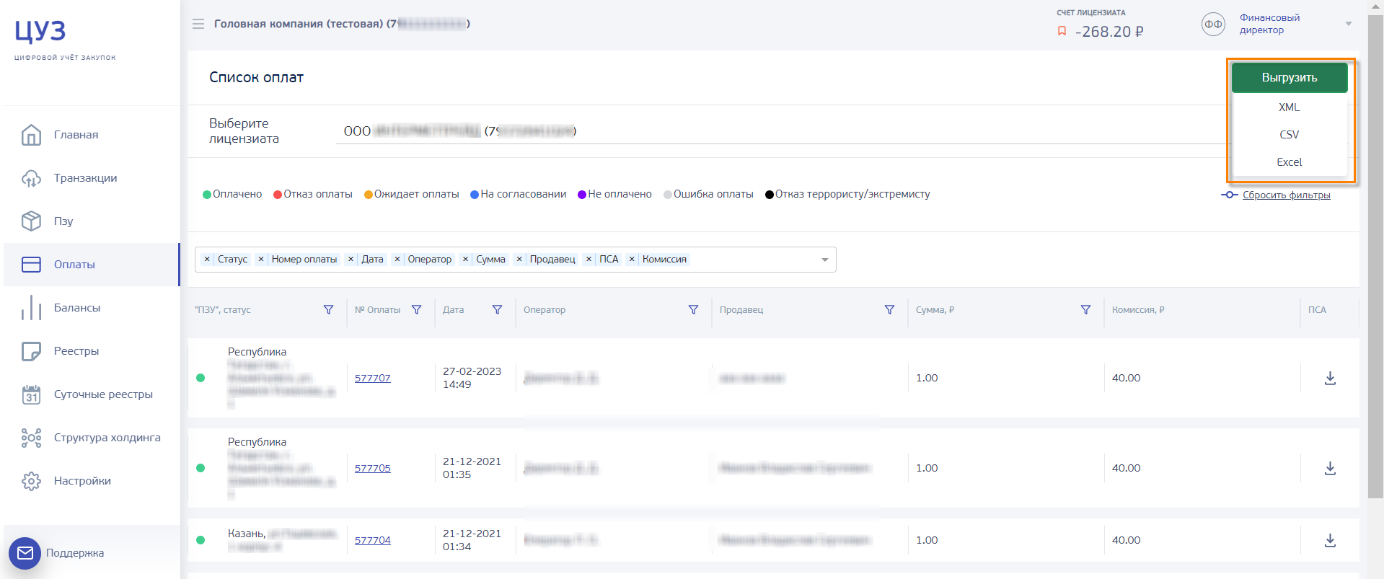
Task: Click the Сбросить фильтры link
Action: click(x=1286, y=195)
